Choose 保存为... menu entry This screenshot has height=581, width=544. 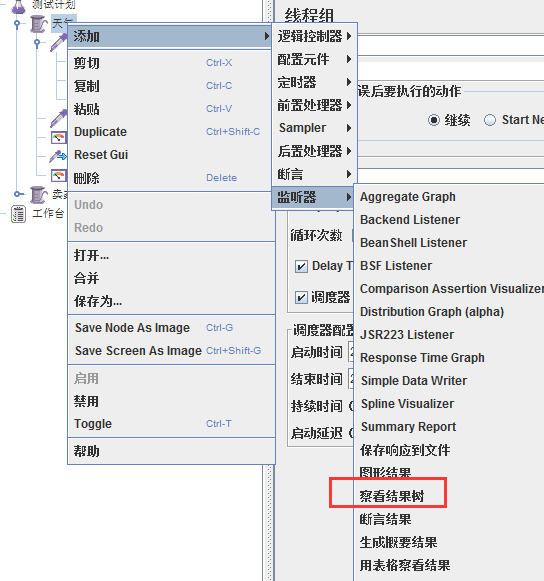(171, 301)
